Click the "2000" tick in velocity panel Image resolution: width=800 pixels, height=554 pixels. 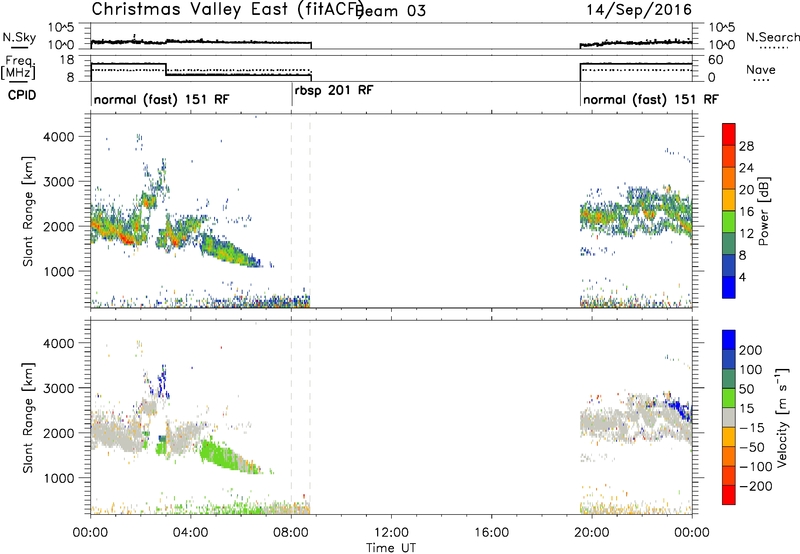coord(59,433)
